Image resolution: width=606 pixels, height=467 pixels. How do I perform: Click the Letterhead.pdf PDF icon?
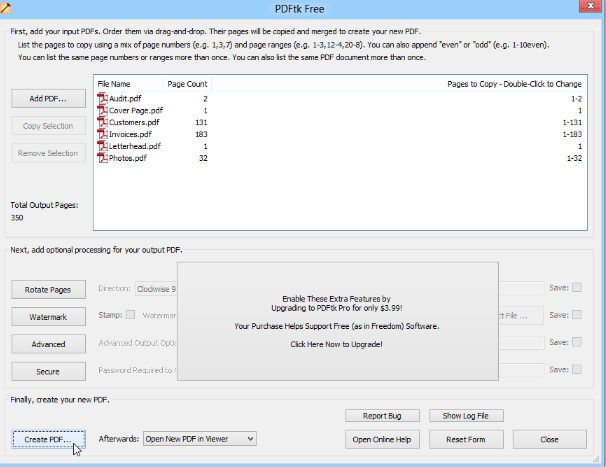[x=102, y=146]
